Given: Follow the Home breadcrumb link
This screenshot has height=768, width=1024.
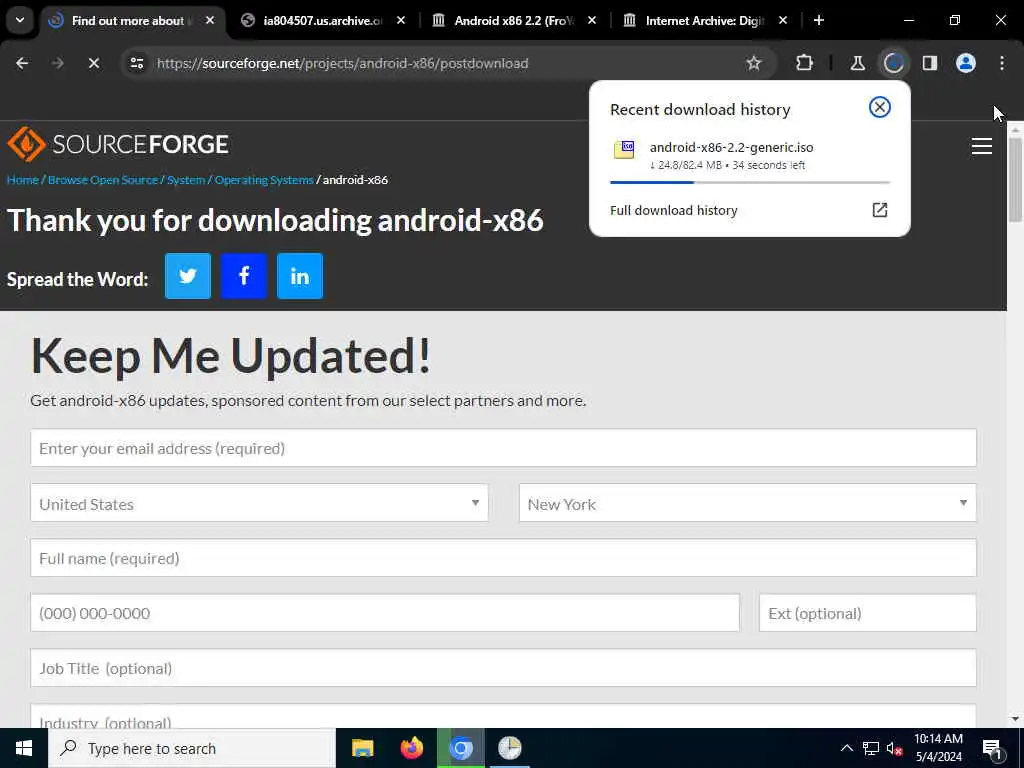Looking at the screenshot, I should (23, 180).
